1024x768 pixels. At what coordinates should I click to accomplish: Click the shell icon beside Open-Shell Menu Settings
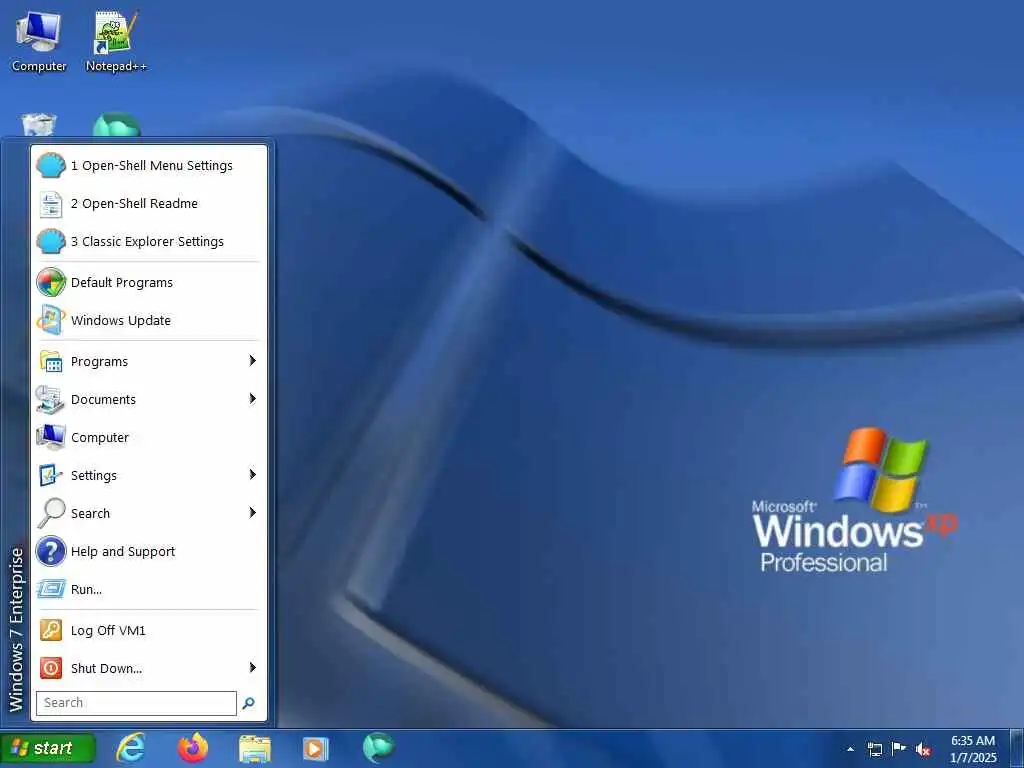click(x=51, y=166)
